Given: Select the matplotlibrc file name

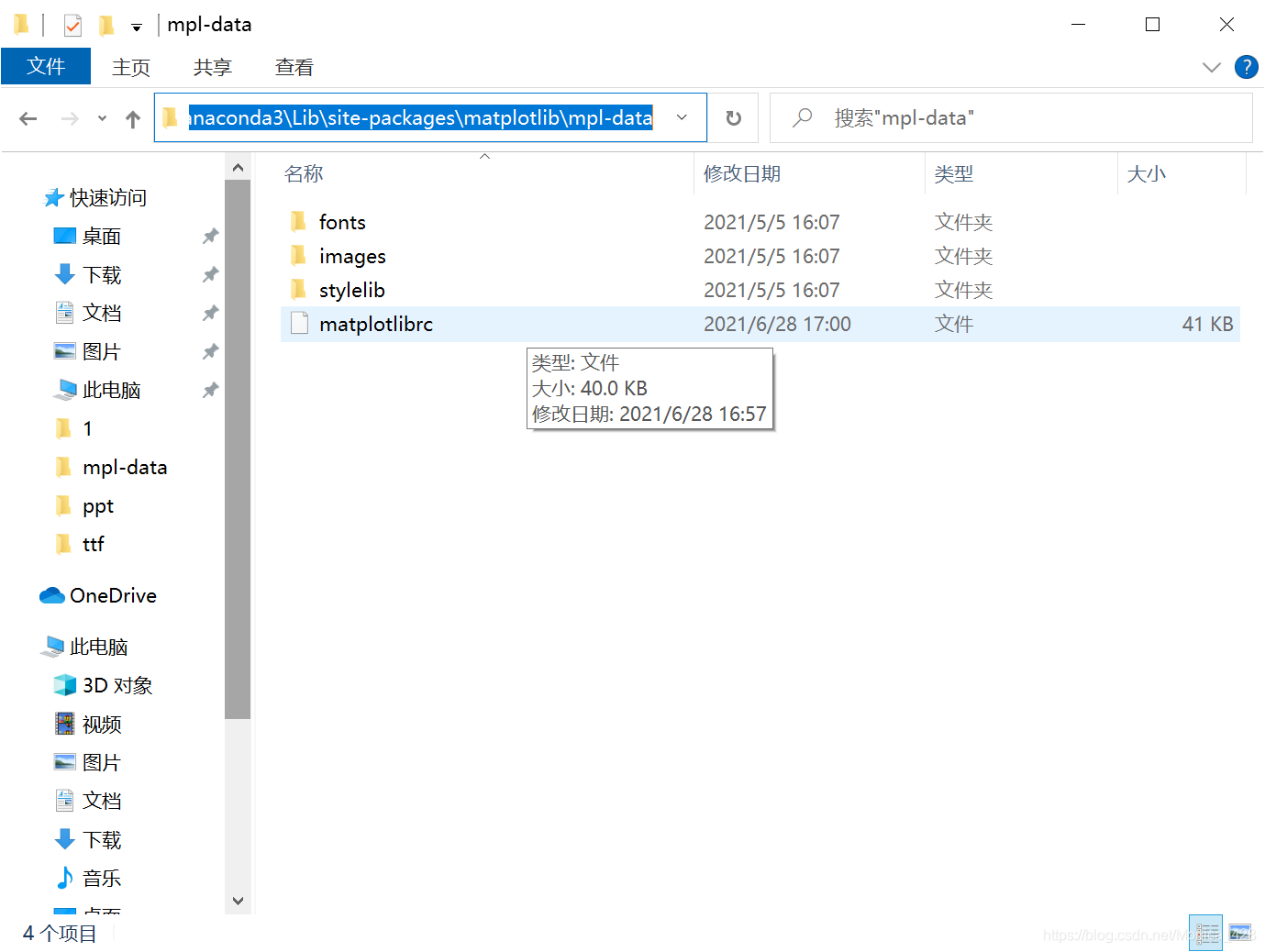Looking at the screenshot, I should coord(376,324).
